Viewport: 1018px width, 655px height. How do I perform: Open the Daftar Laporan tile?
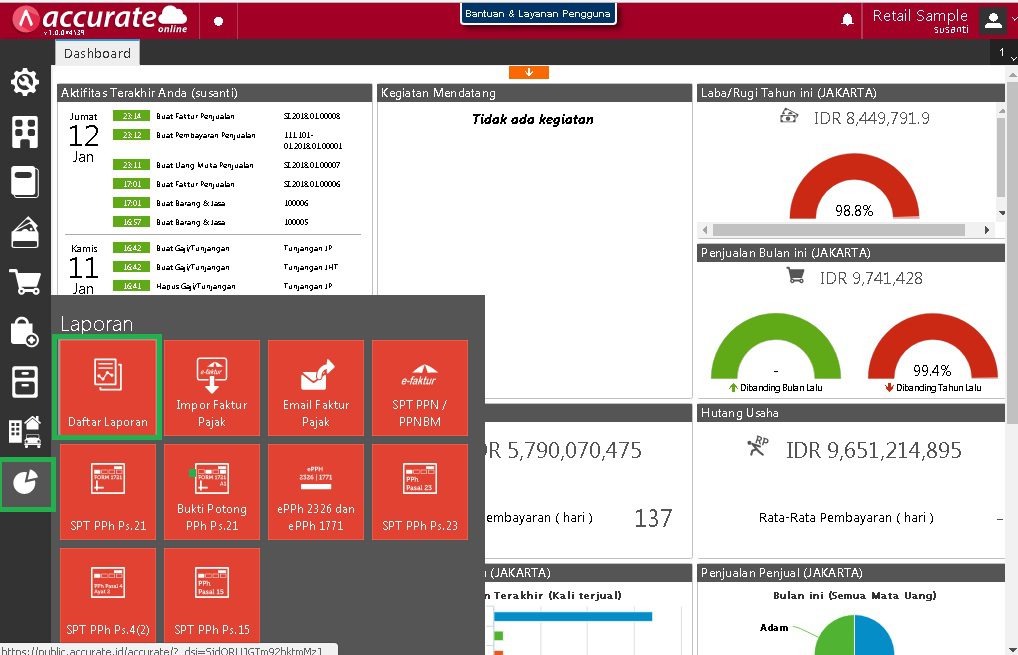pyautogui.click(x=107, y=388)
